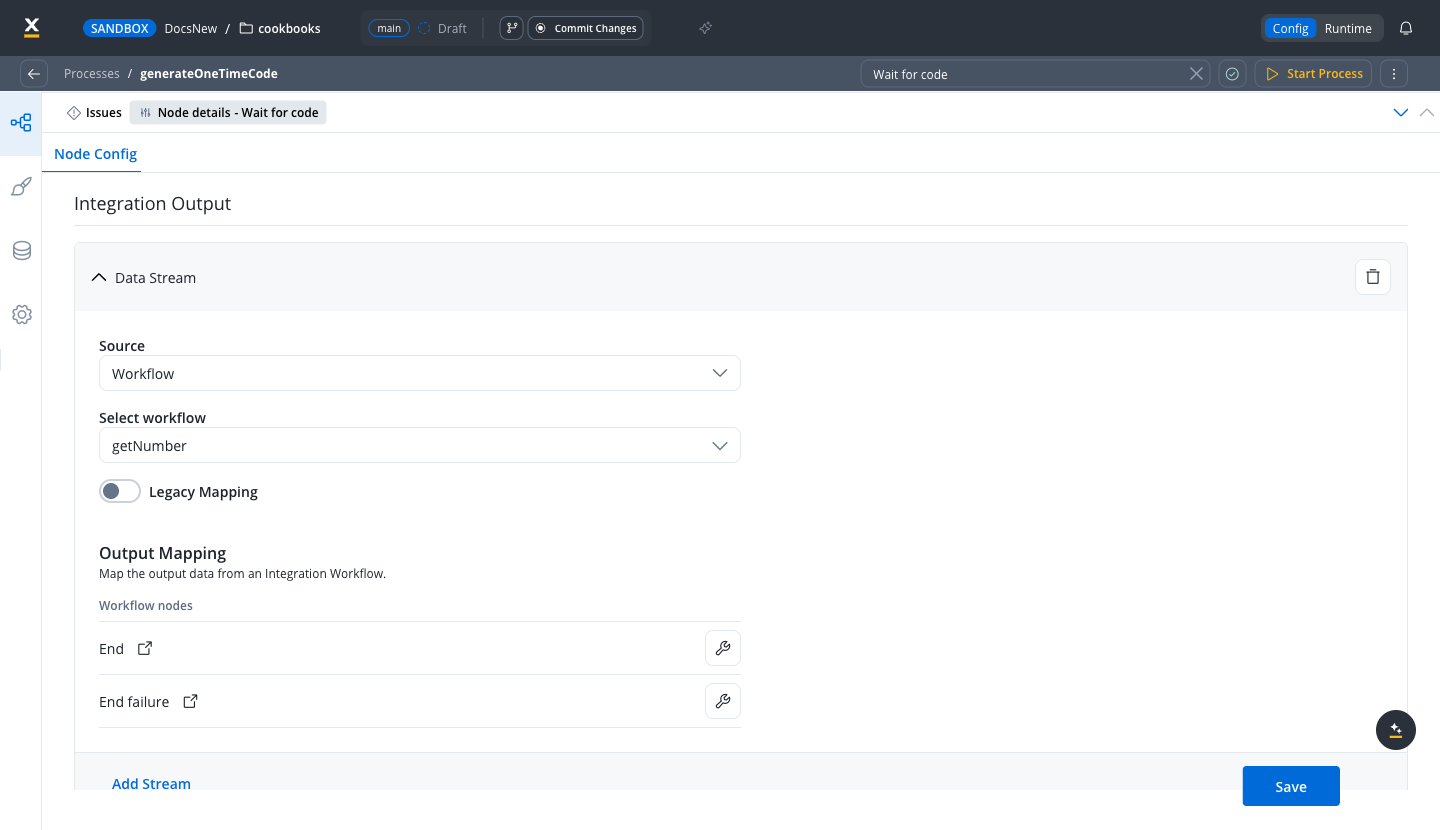Open the data model database icon

pyautogui.click(x=21, y=251)
